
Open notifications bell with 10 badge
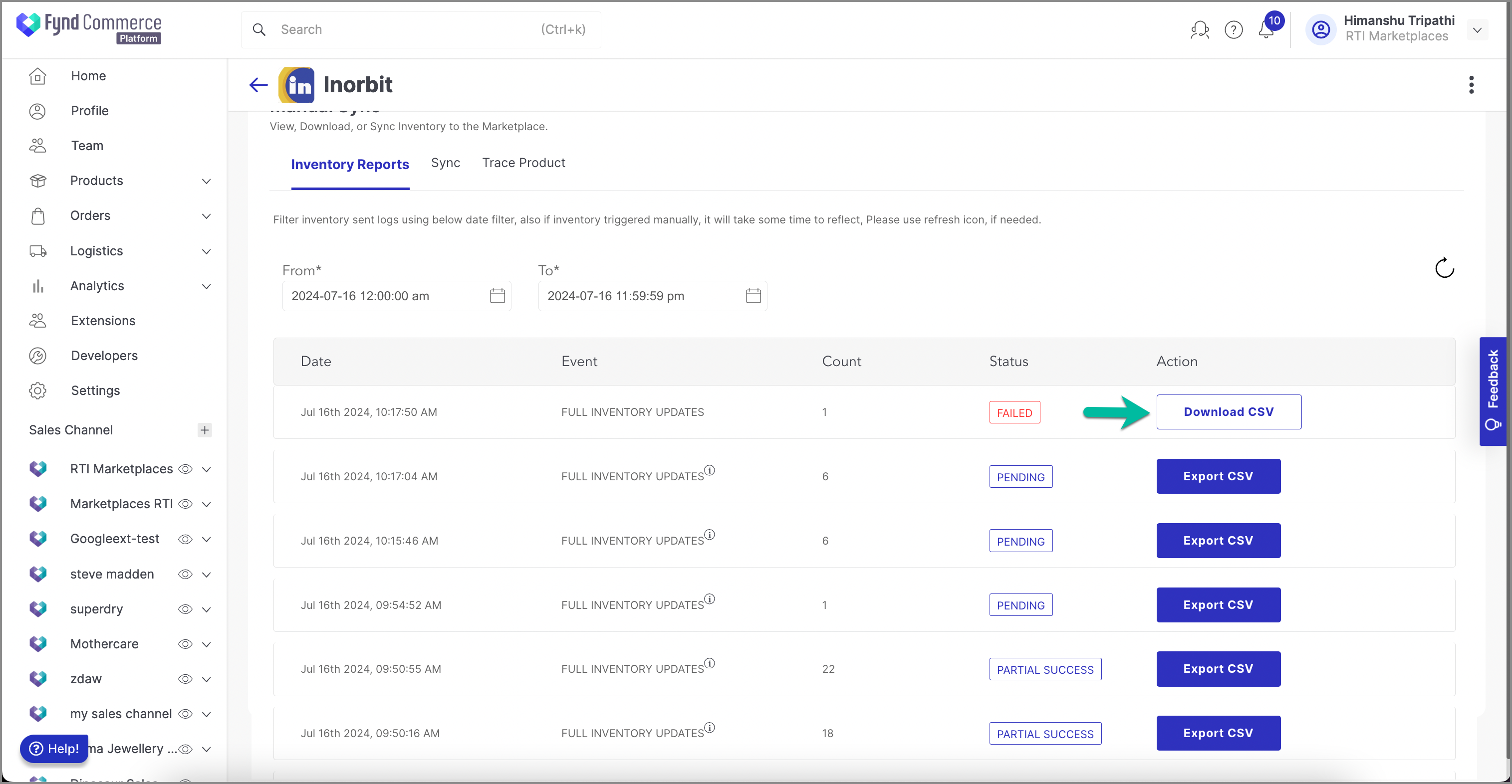(1267, 28)
